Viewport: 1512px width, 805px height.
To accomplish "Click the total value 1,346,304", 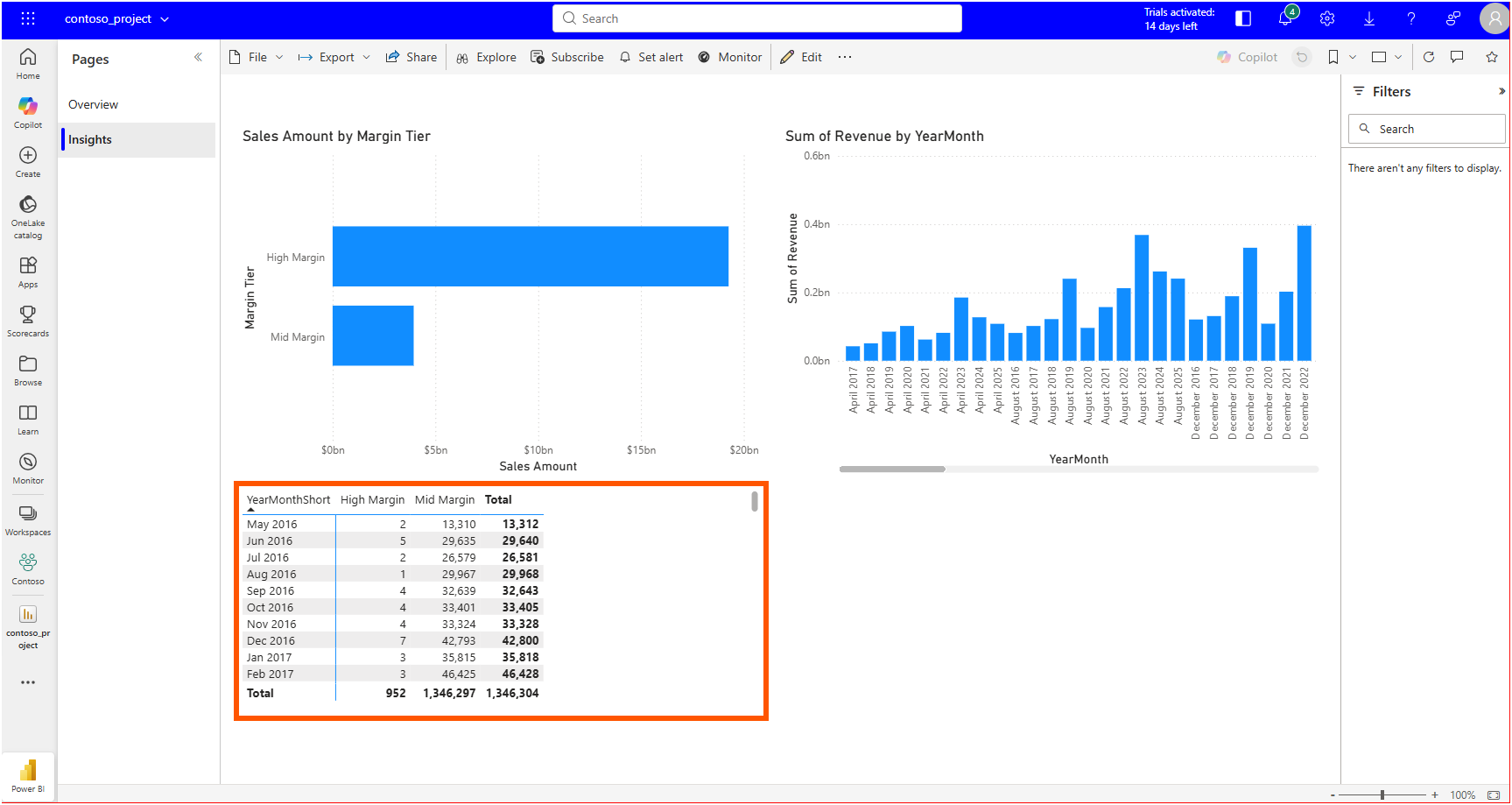I will coord(512,693).
